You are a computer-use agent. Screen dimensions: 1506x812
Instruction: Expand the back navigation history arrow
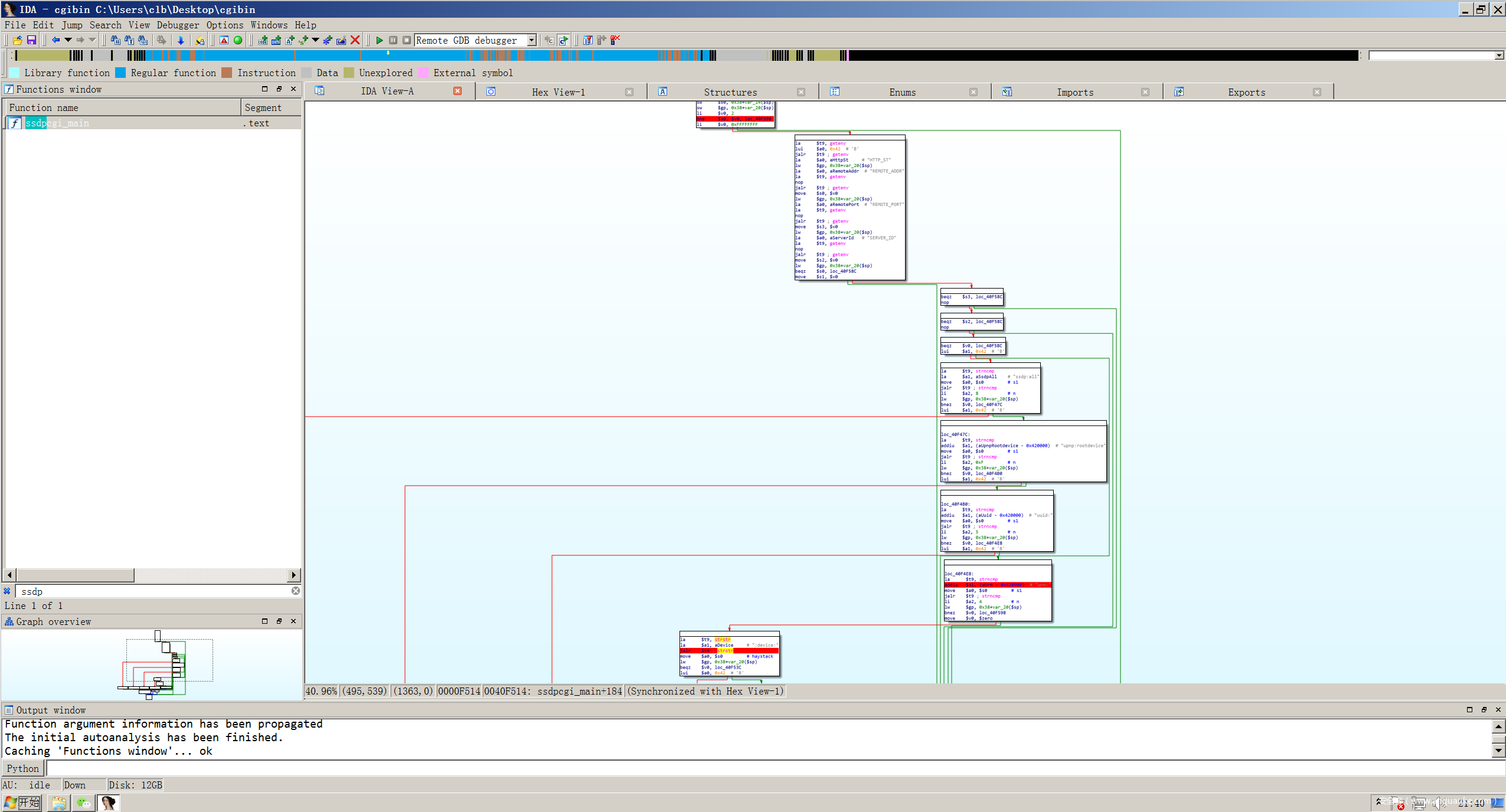pos(68,40)
